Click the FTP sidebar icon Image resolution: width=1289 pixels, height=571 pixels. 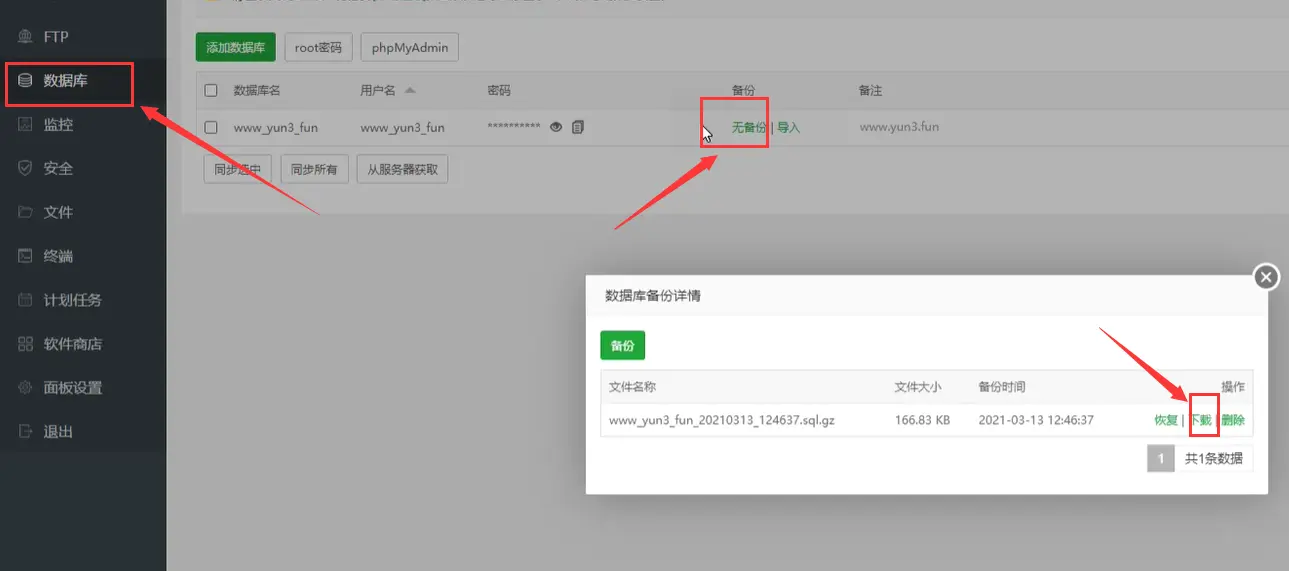(x=26, y=37)
